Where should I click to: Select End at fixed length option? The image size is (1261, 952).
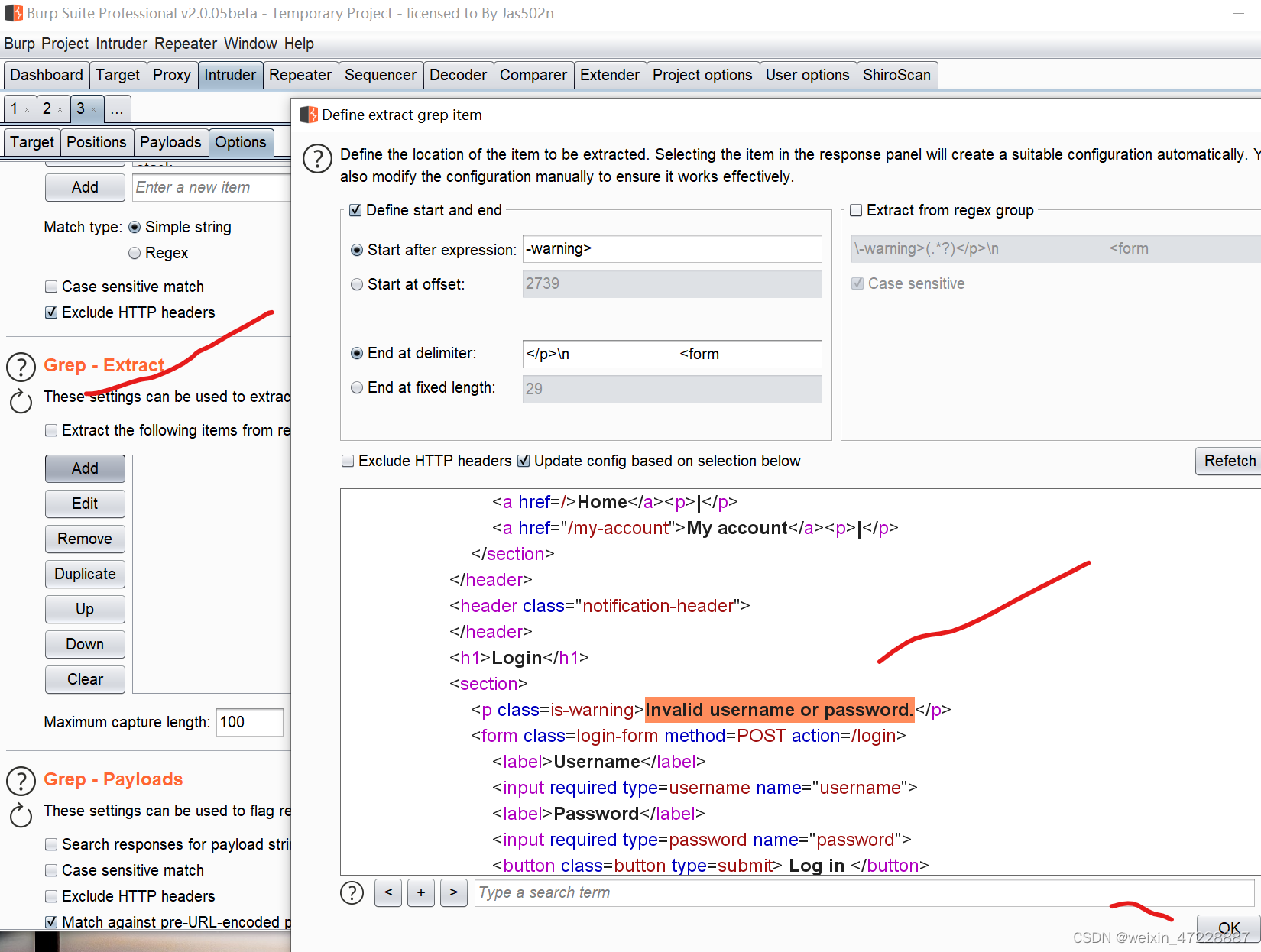coord(357,387)
